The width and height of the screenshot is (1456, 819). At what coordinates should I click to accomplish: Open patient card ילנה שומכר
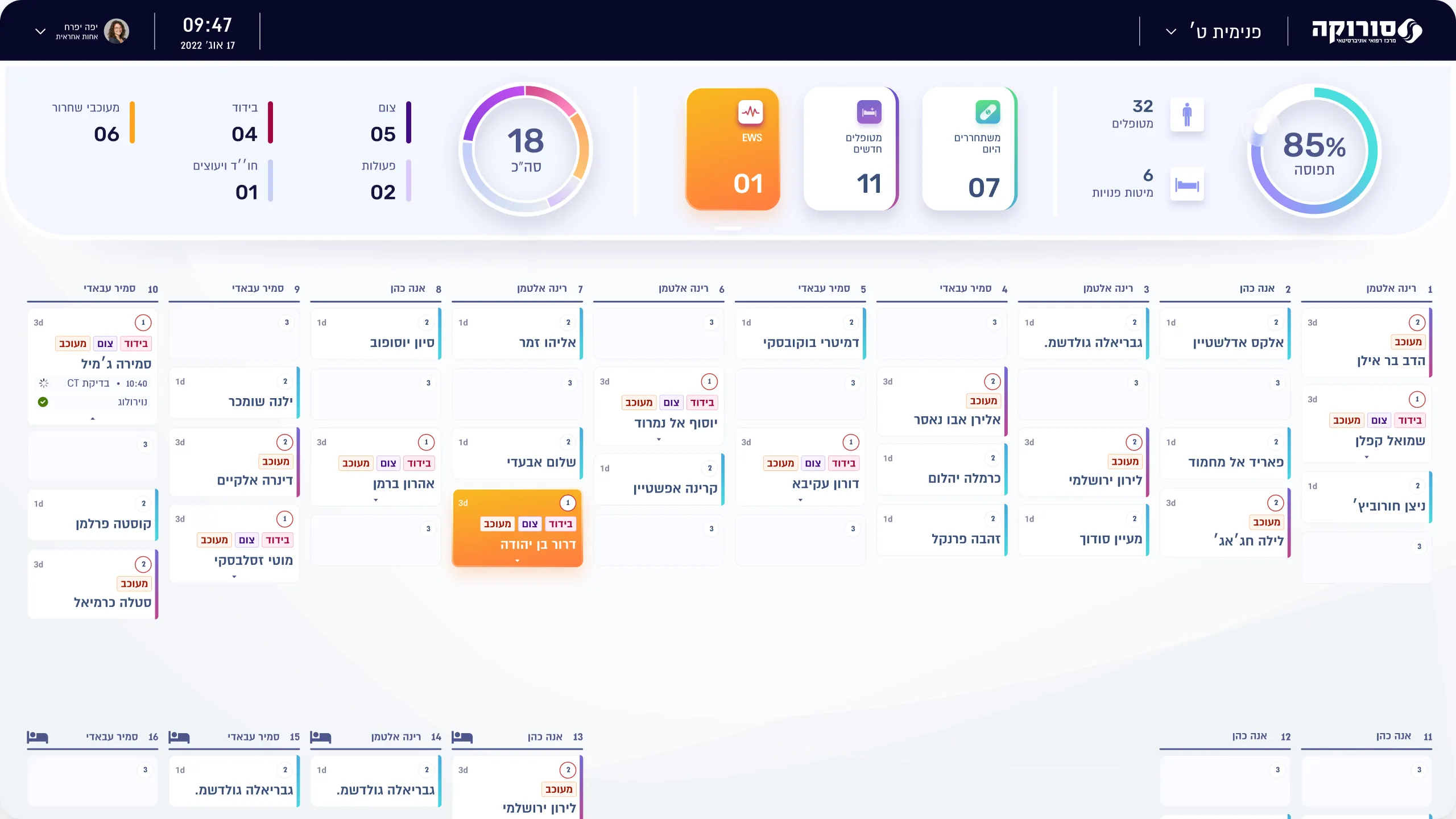point(234,393)
